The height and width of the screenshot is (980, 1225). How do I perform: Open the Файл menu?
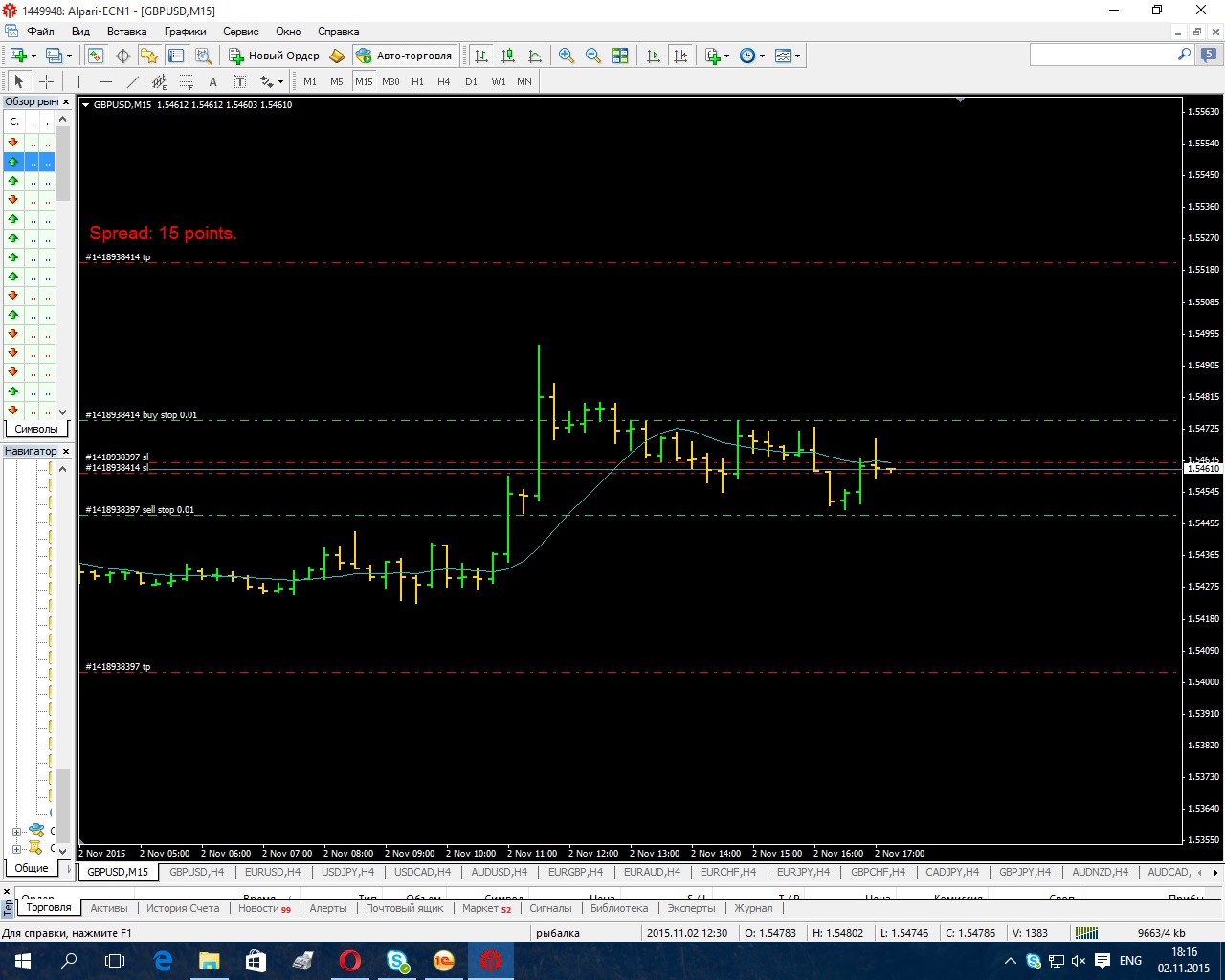click(40, 32)
